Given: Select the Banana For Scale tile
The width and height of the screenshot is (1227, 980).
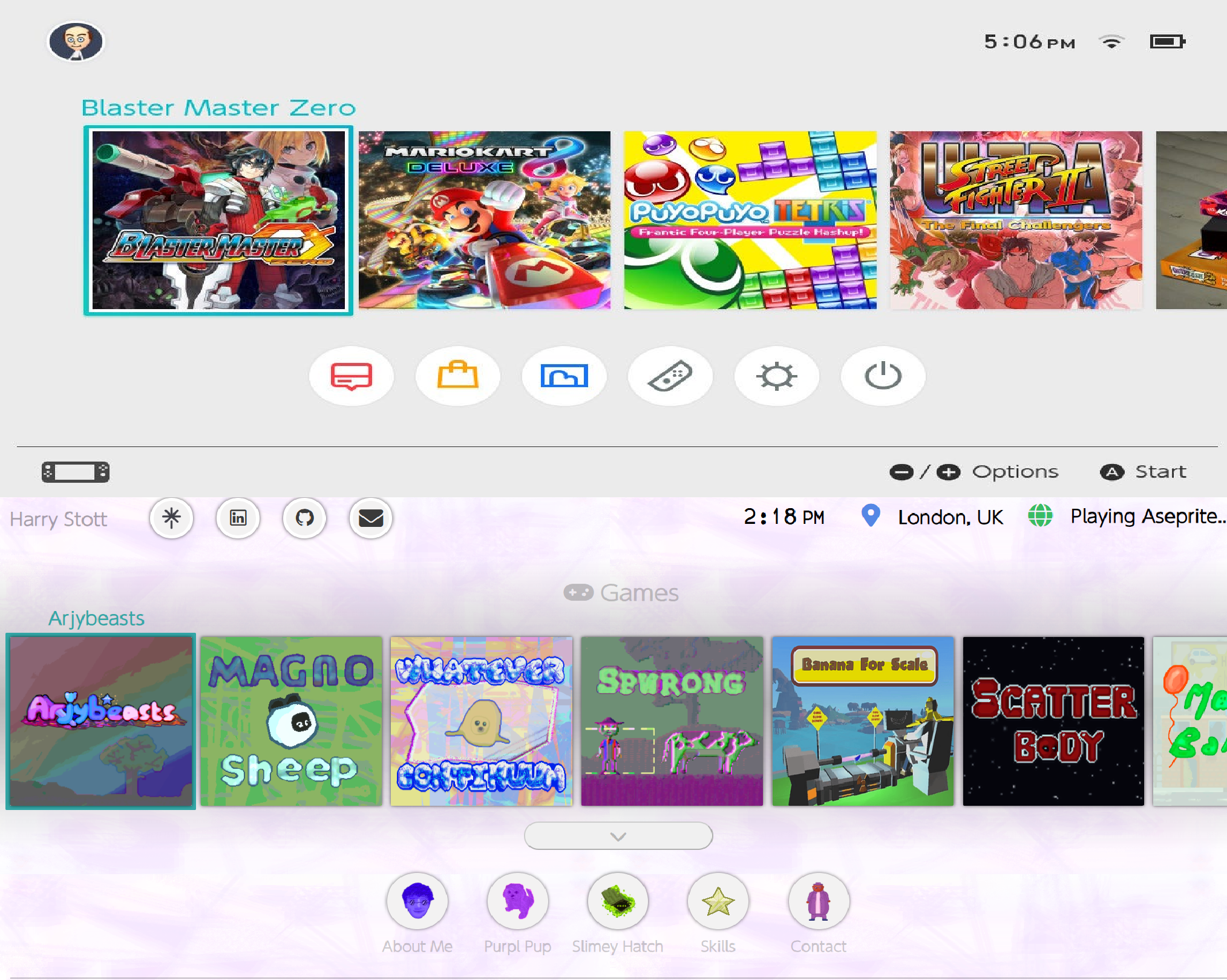Looking at the screenshot, I should [x=863, y=721].
